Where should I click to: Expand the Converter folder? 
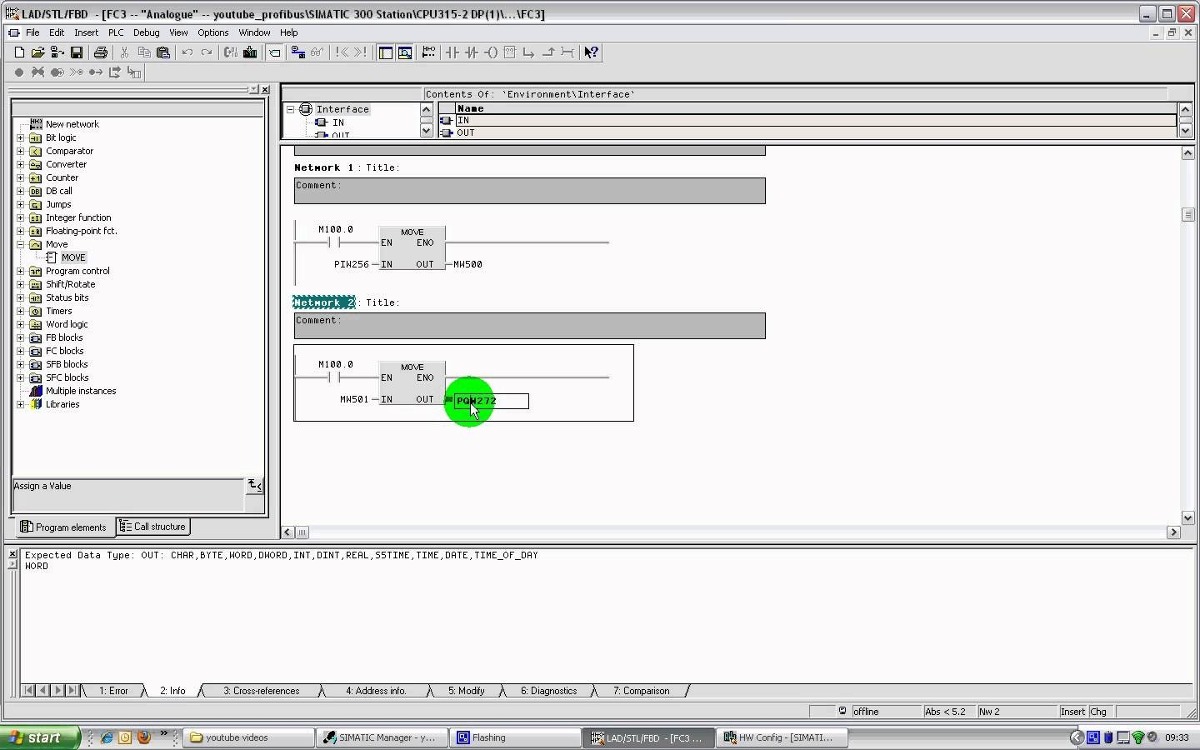click(x=20, y=164)
